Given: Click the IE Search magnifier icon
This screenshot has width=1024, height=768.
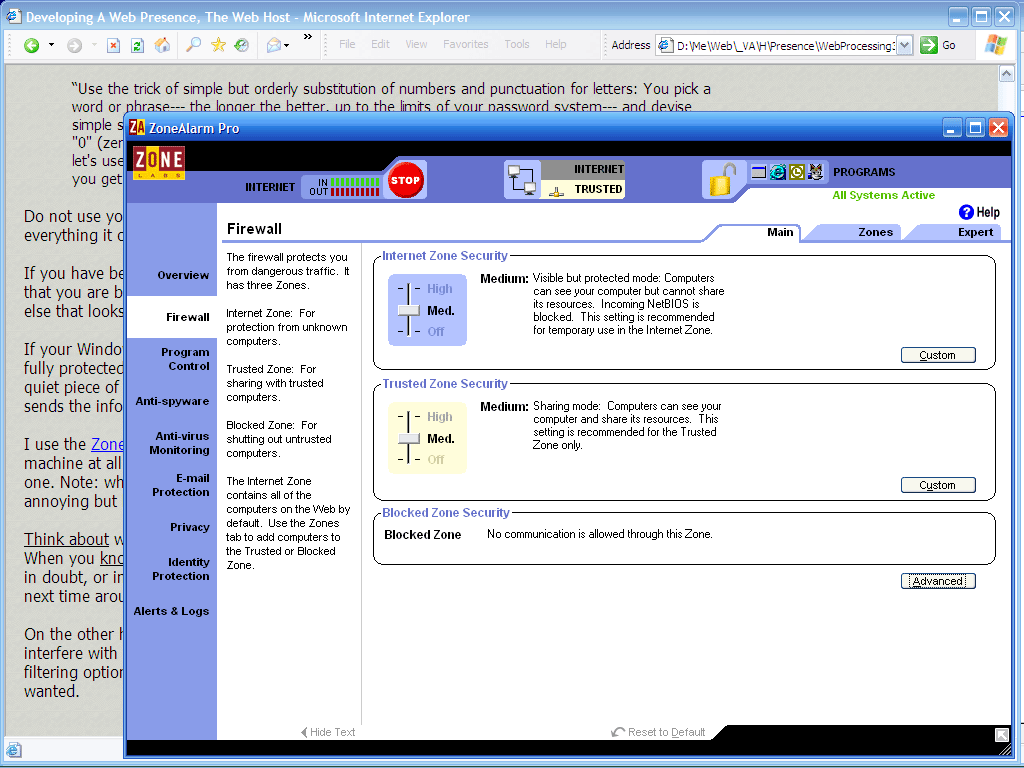Looking at the screenshot, I should pyautogui.click(x=194, y=45).
